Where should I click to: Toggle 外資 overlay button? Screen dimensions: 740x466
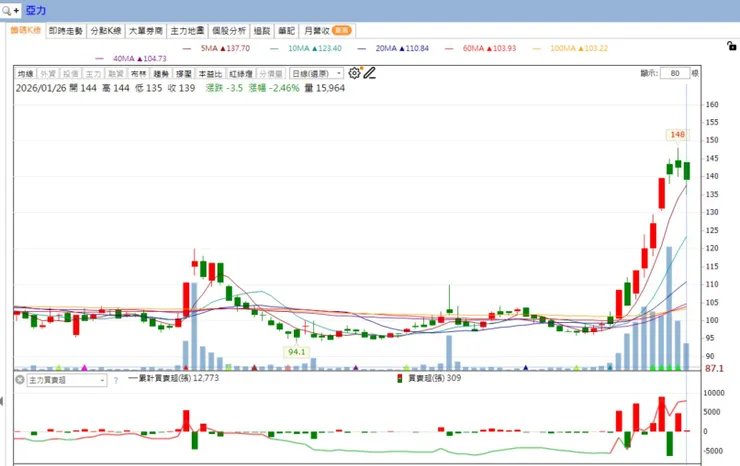click(x=48, y=74)
